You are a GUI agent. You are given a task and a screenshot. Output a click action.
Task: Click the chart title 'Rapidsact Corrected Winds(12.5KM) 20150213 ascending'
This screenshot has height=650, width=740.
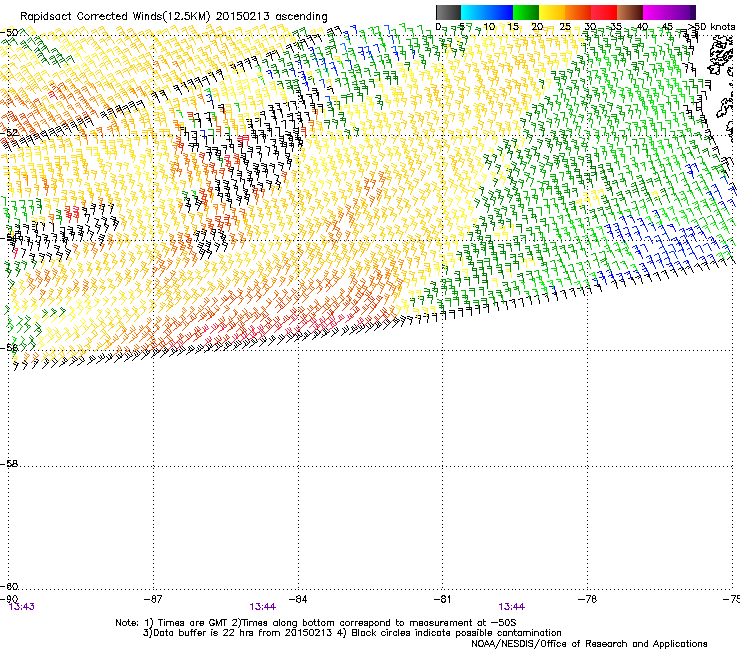[x=174, y=16]
